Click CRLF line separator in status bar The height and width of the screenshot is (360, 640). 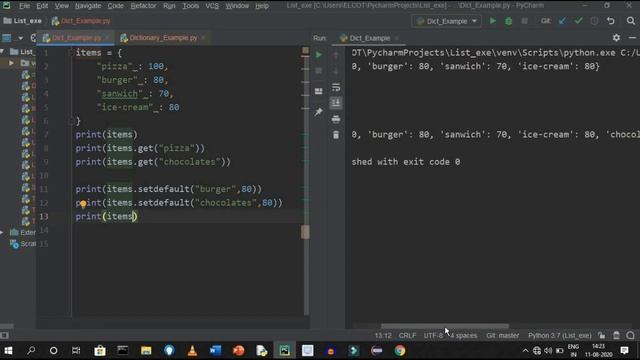click(x=407, y=336)
